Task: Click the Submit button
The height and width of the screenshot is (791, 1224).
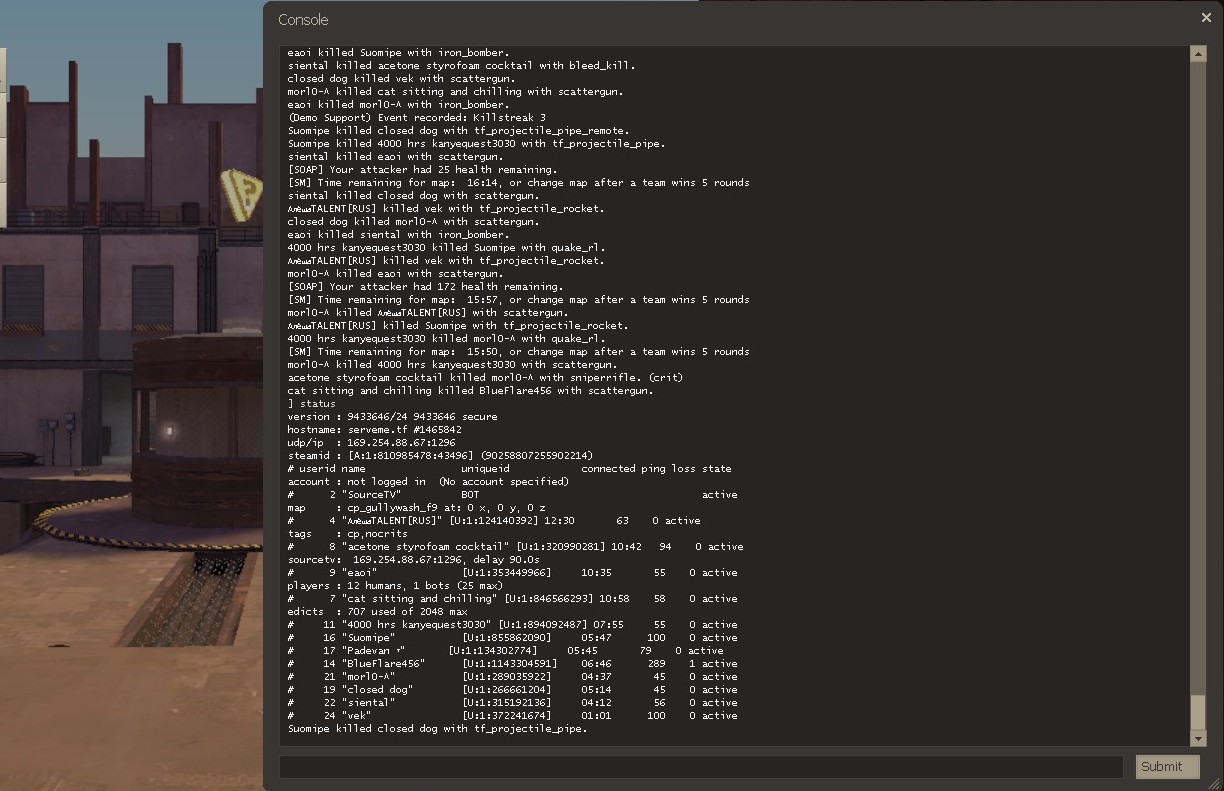Action: pos(1167,767)
